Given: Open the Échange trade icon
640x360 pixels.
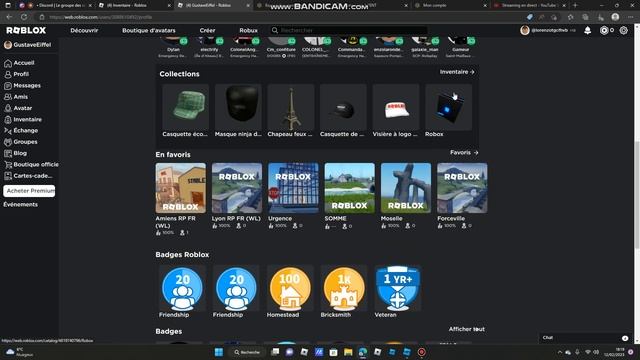Looking at the screenshot, I should [x=8, y=131].
